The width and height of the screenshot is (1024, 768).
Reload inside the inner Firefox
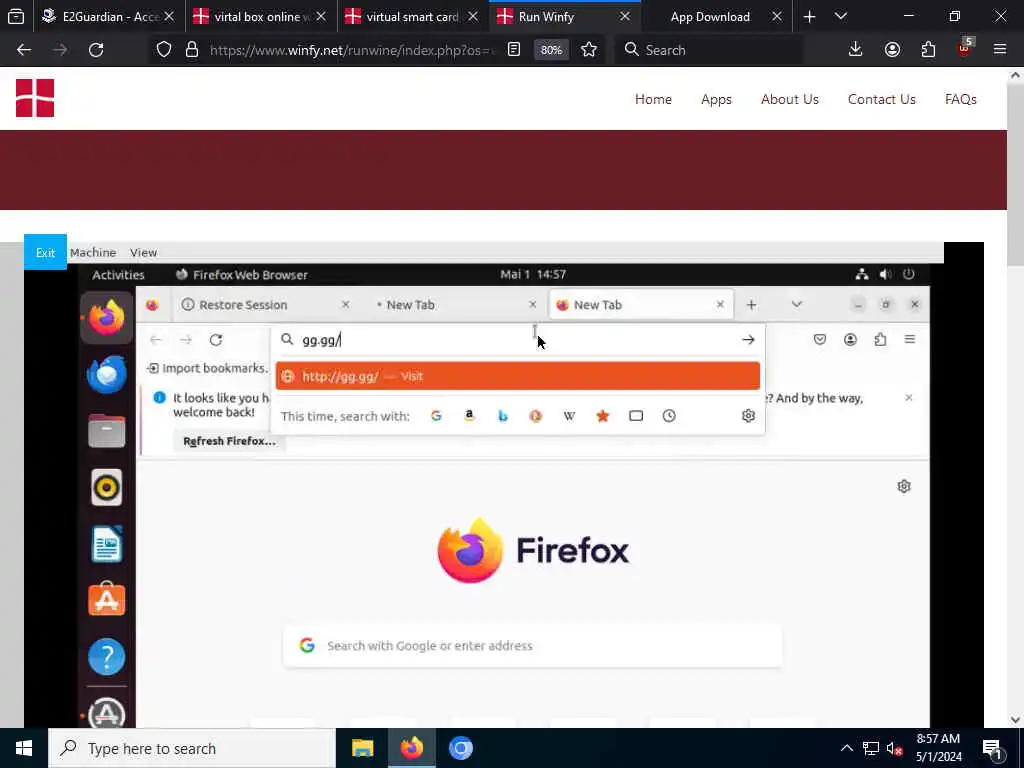pos(216,340)
